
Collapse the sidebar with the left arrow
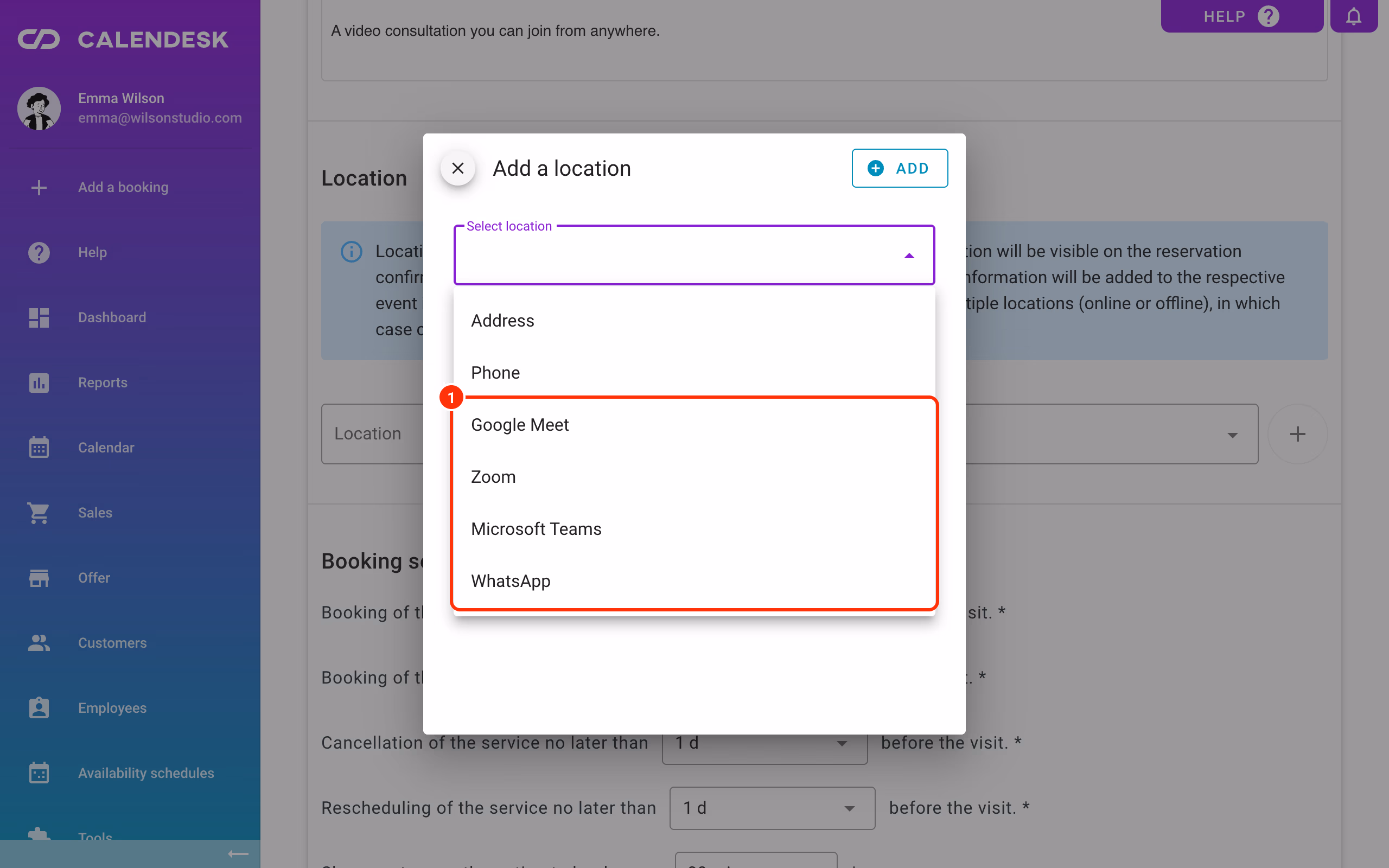(x=238, y=854)
